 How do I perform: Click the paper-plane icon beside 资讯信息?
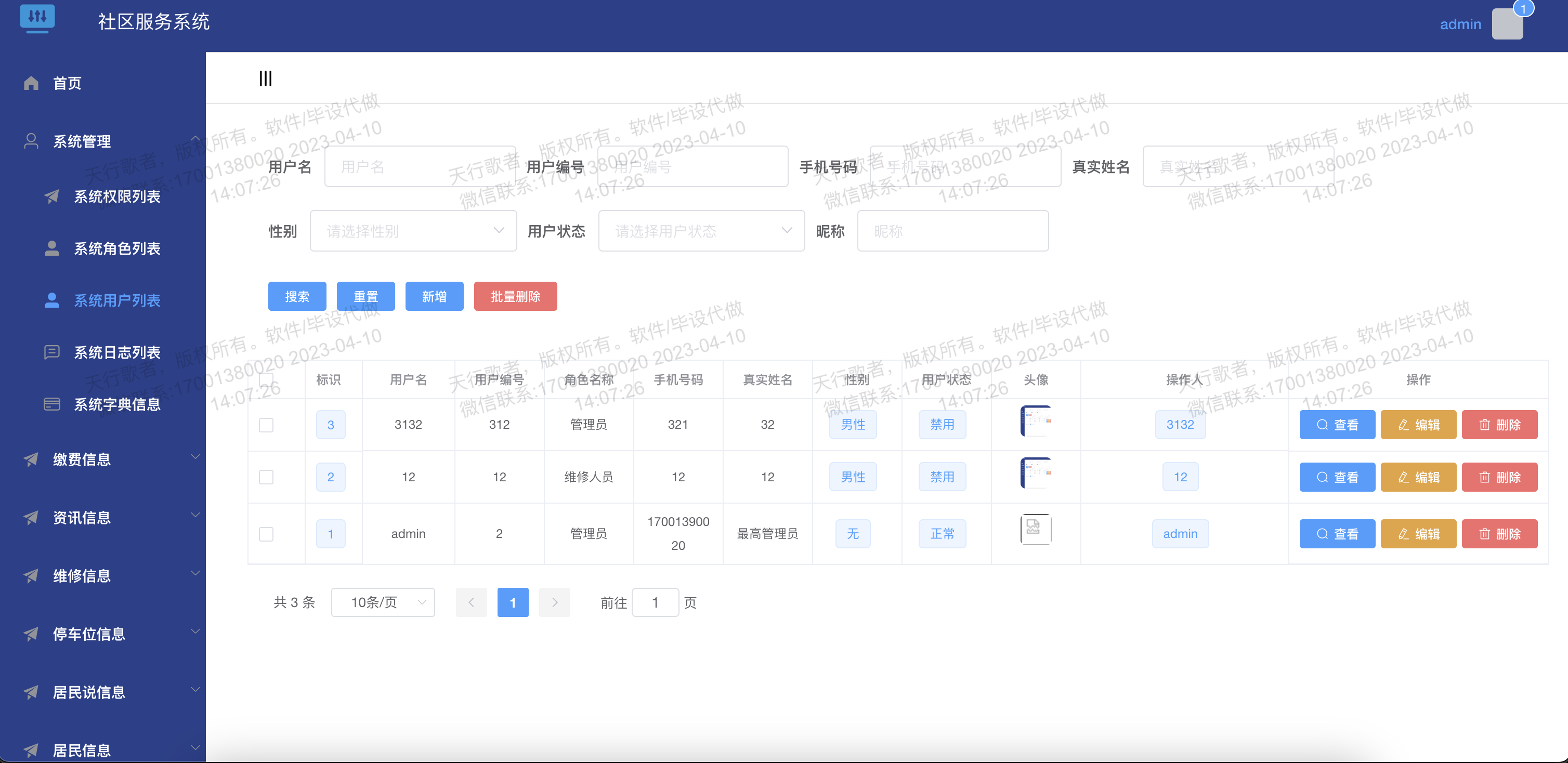pos(31,517)
